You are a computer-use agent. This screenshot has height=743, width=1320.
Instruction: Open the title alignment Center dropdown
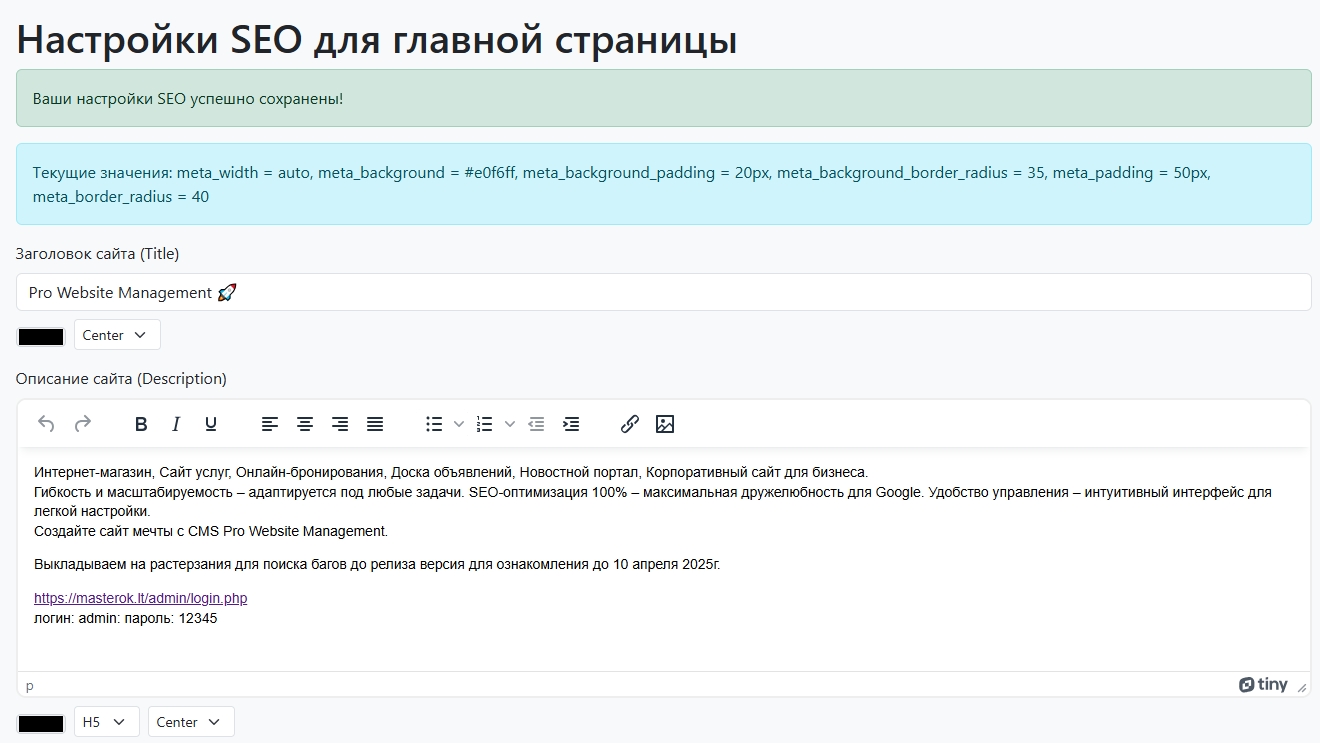(x=116, y=335)
